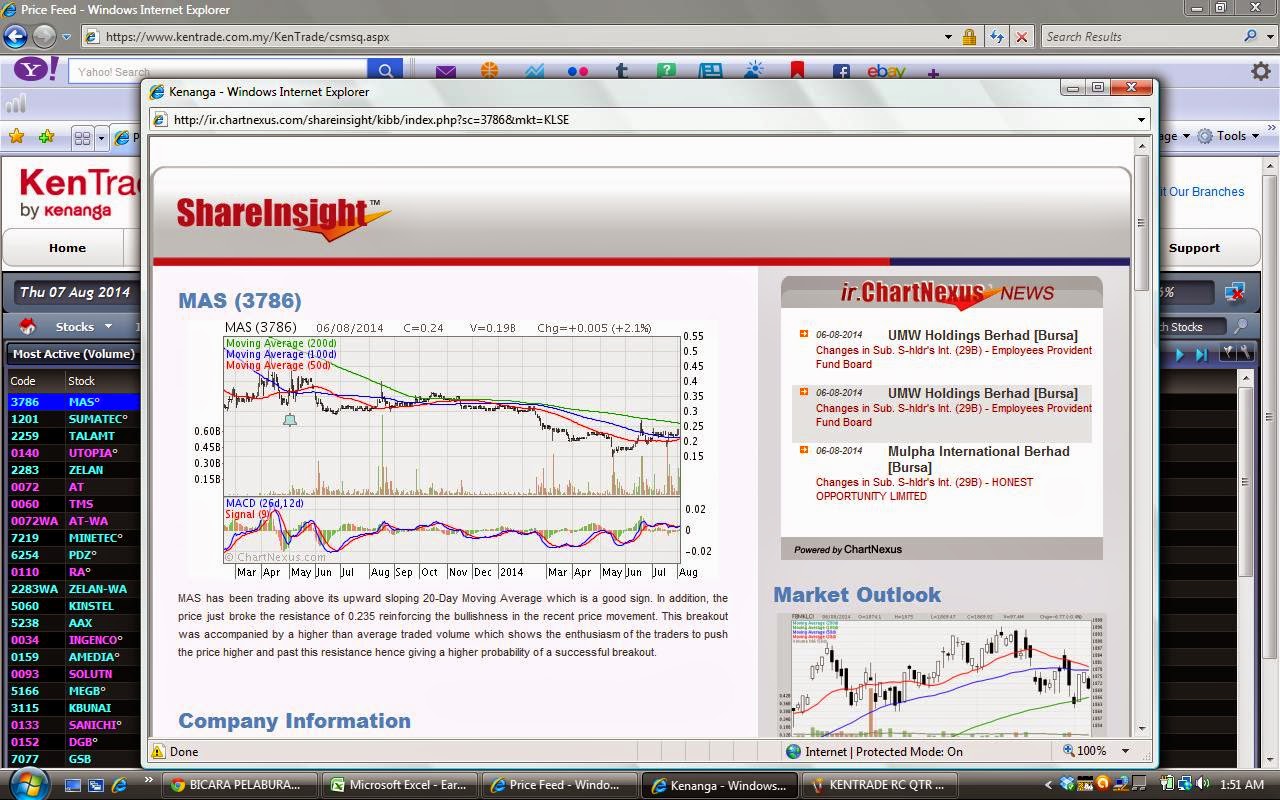Open first UMW Holdings Berhad news item
The height and width of the screenshot is (800, 1280).
click(x=982, y=335)
